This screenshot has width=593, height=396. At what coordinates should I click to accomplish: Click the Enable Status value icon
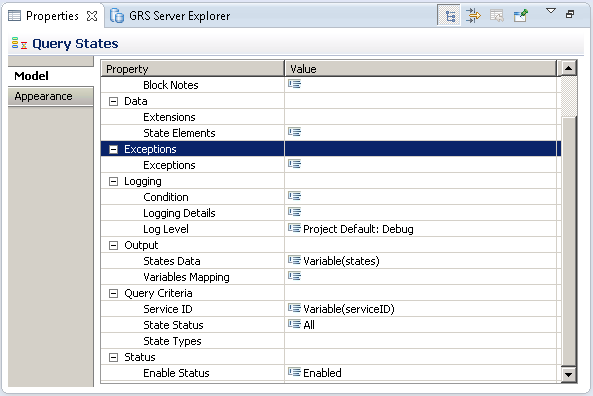tap(294, 372)
